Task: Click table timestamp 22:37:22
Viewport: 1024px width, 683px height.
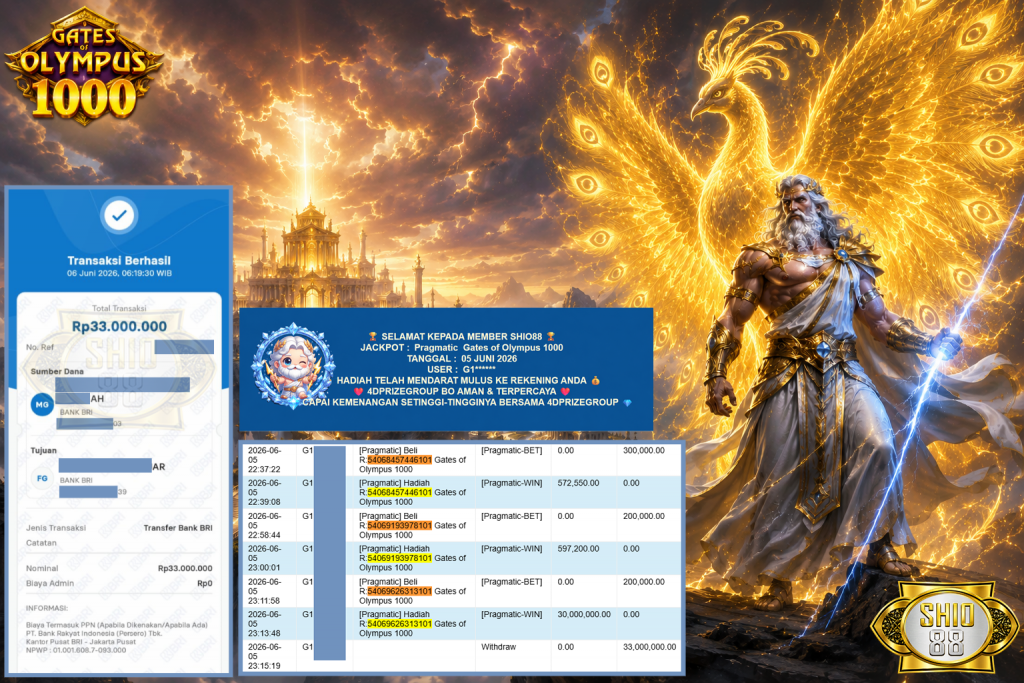Action: tap(264, 469)
